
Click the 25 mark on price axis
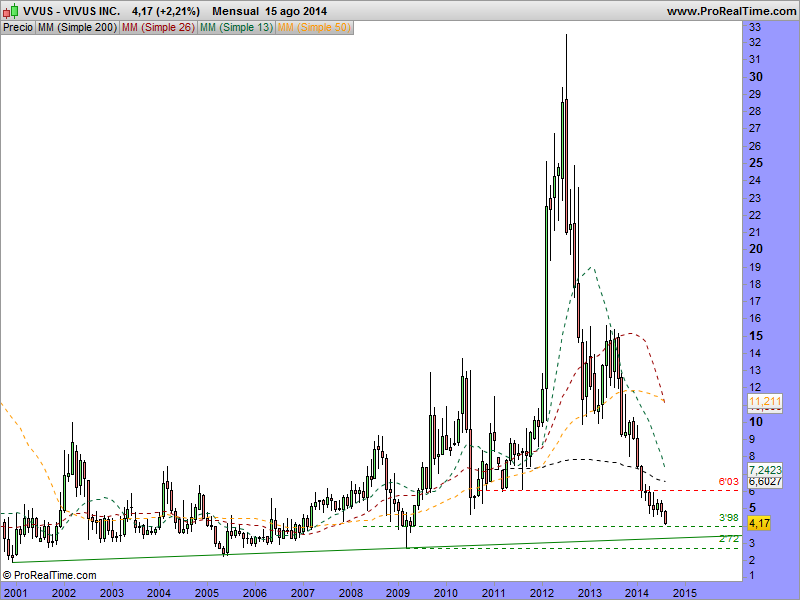pos(756,163)
